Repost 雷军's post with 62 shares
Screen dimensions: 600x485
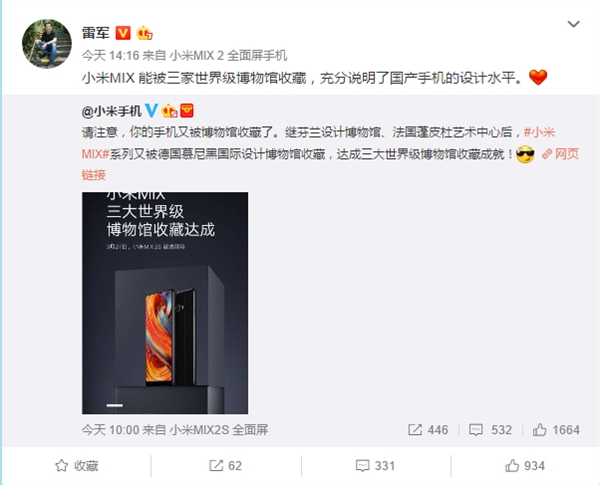click(225, 466)
